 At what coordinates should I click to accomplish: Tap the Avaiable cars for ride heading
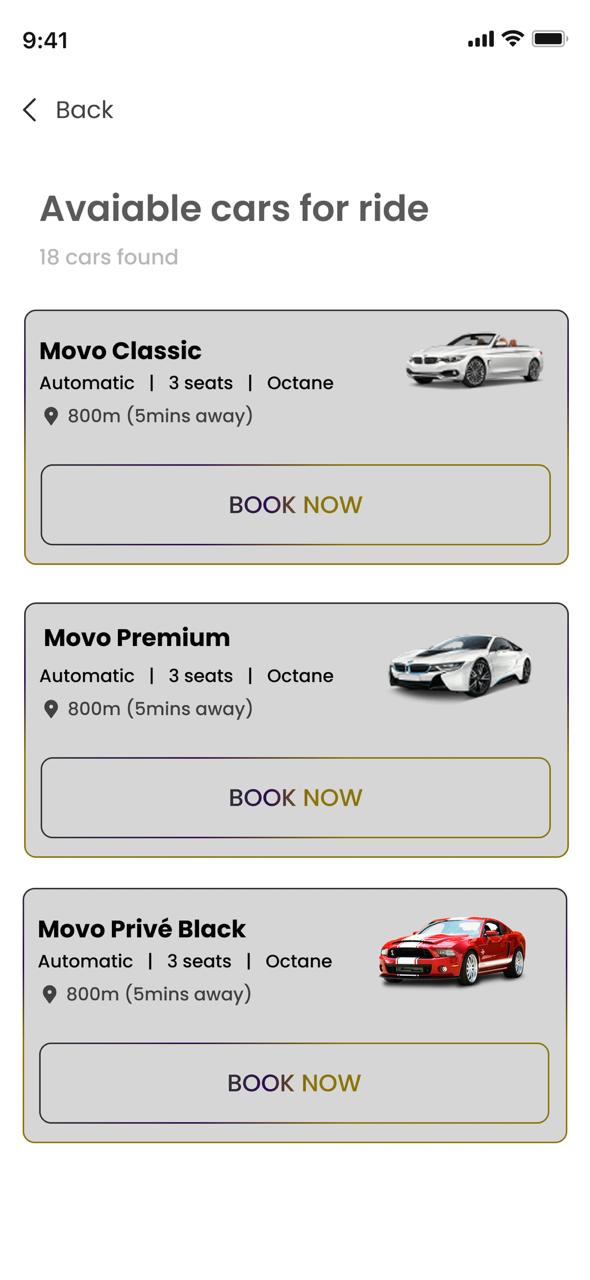click(x=233, y=208)
